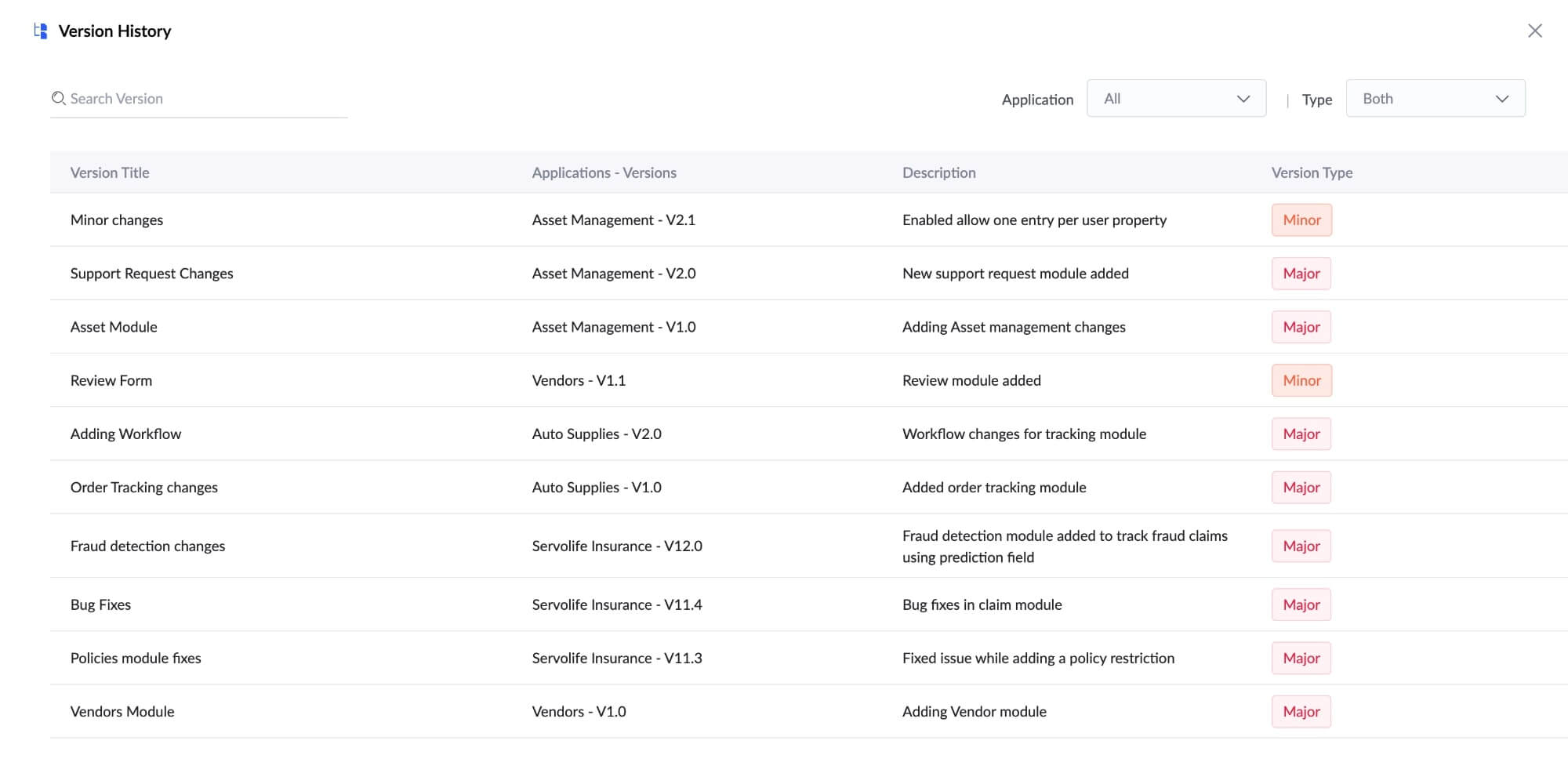The image size is (1568, 784).
Task: Click the Version Type column header
Action: (1312, 172)
